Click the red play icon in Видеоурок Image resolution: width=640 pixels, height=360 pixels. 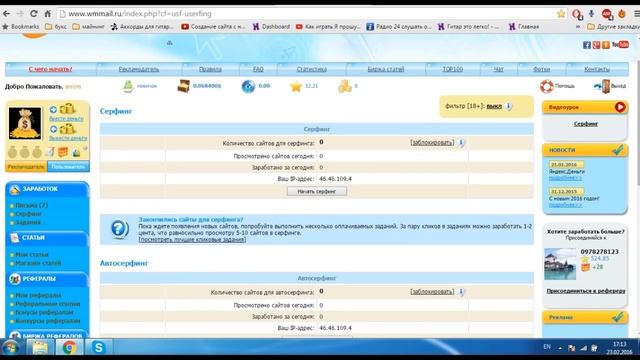(x=620, y=107)
